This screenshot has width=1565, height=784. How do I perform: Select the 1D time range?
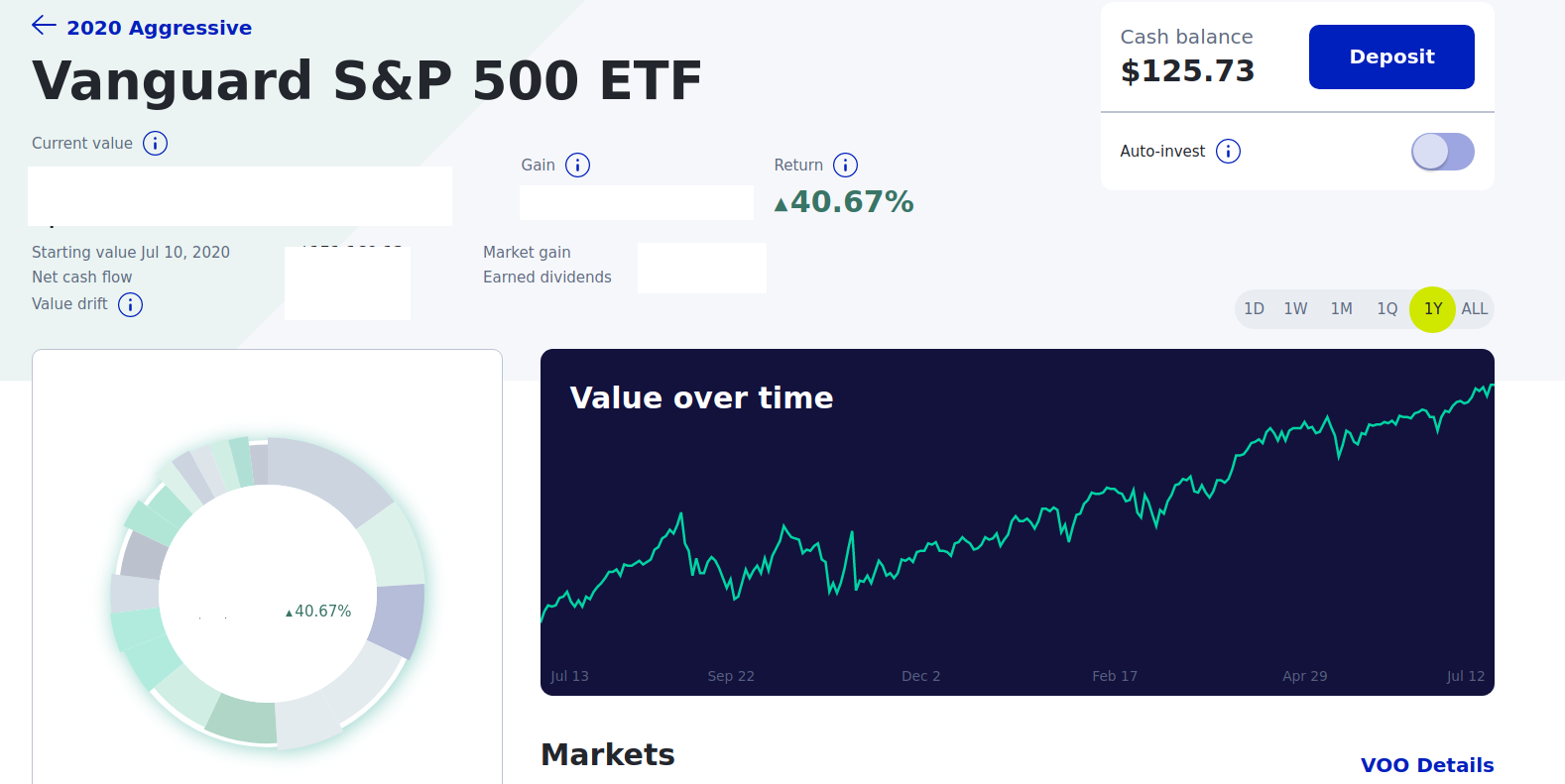tap(1254, 309)
